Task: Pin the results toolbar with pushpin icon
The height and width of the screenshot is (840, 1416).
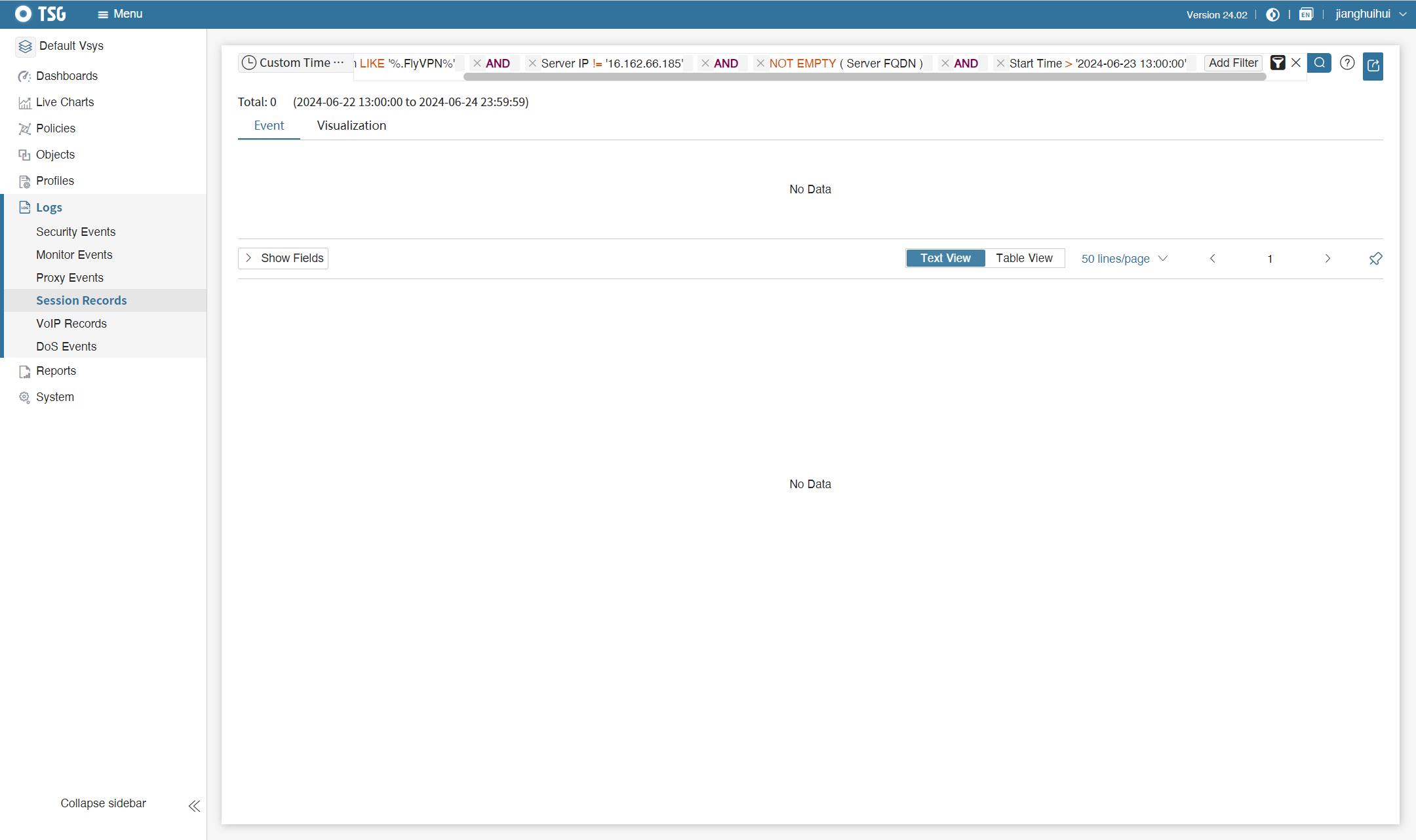Action: [x=1375, y=259]
